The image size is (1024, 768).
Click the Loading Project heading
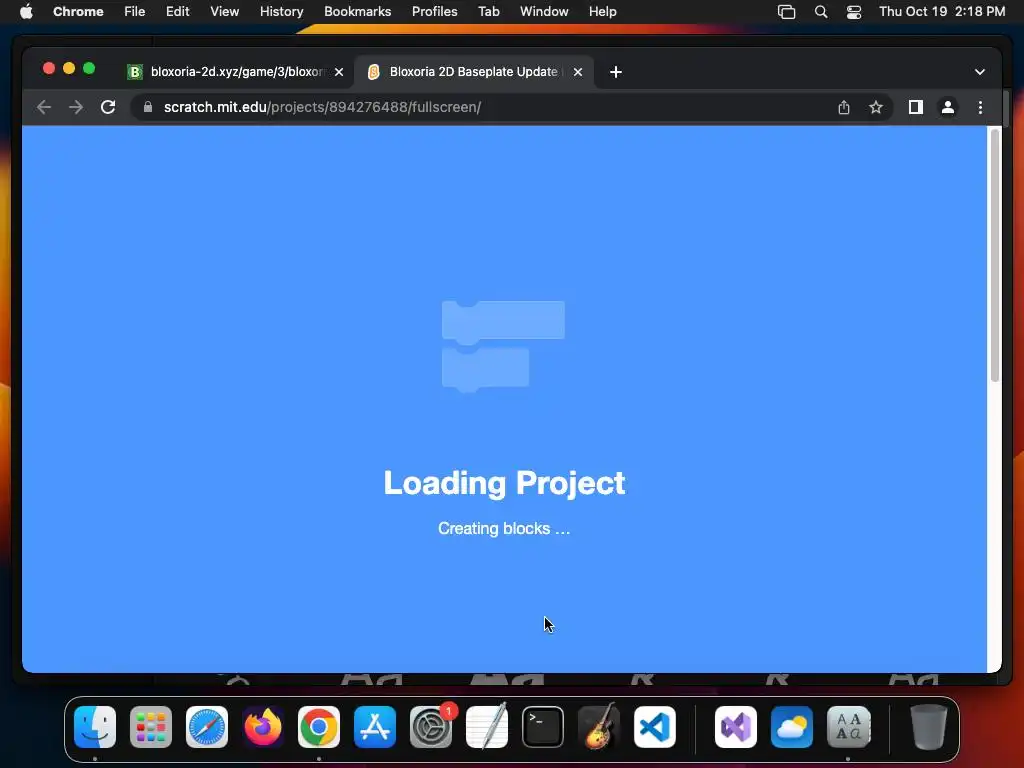(x=504, y=483)
